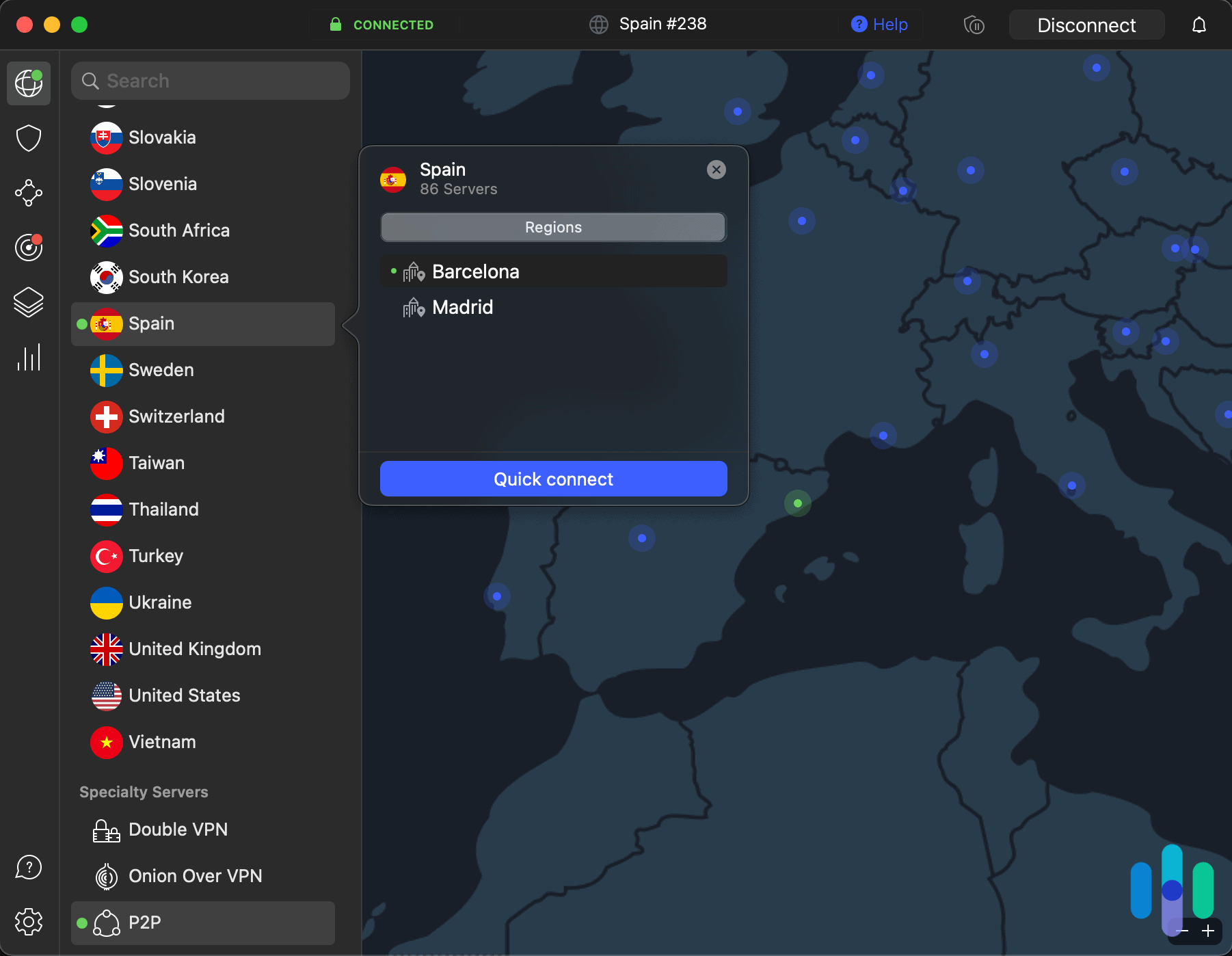Close the Spain server popup
1232x956 pixels.
[x=716, y=170]
